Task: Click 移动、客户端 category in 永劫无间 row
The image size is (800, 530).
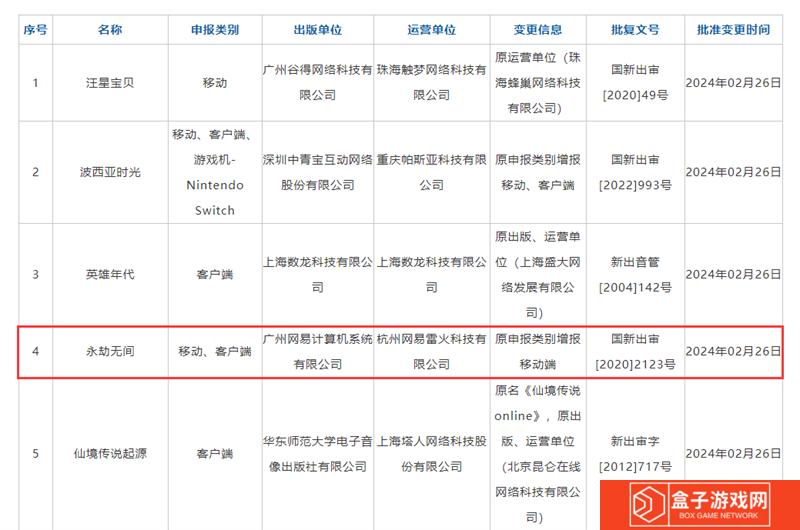Action: tap(215, 351)
